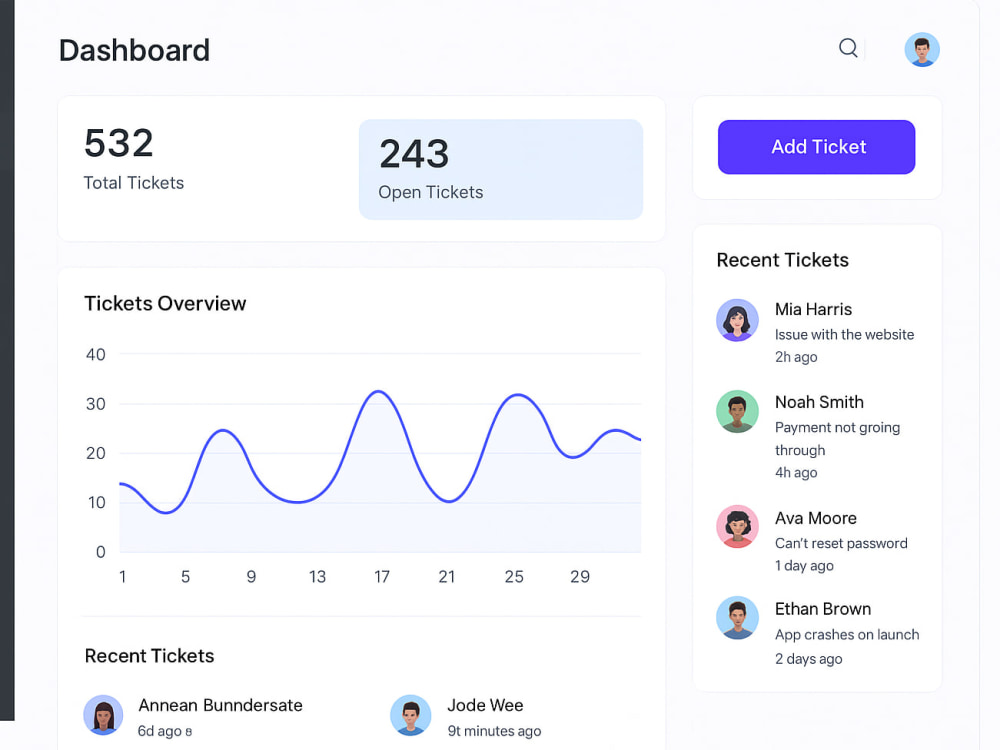Click the 'Payment not groing through' description
The image size is (1000, 750).
point(837,439)
